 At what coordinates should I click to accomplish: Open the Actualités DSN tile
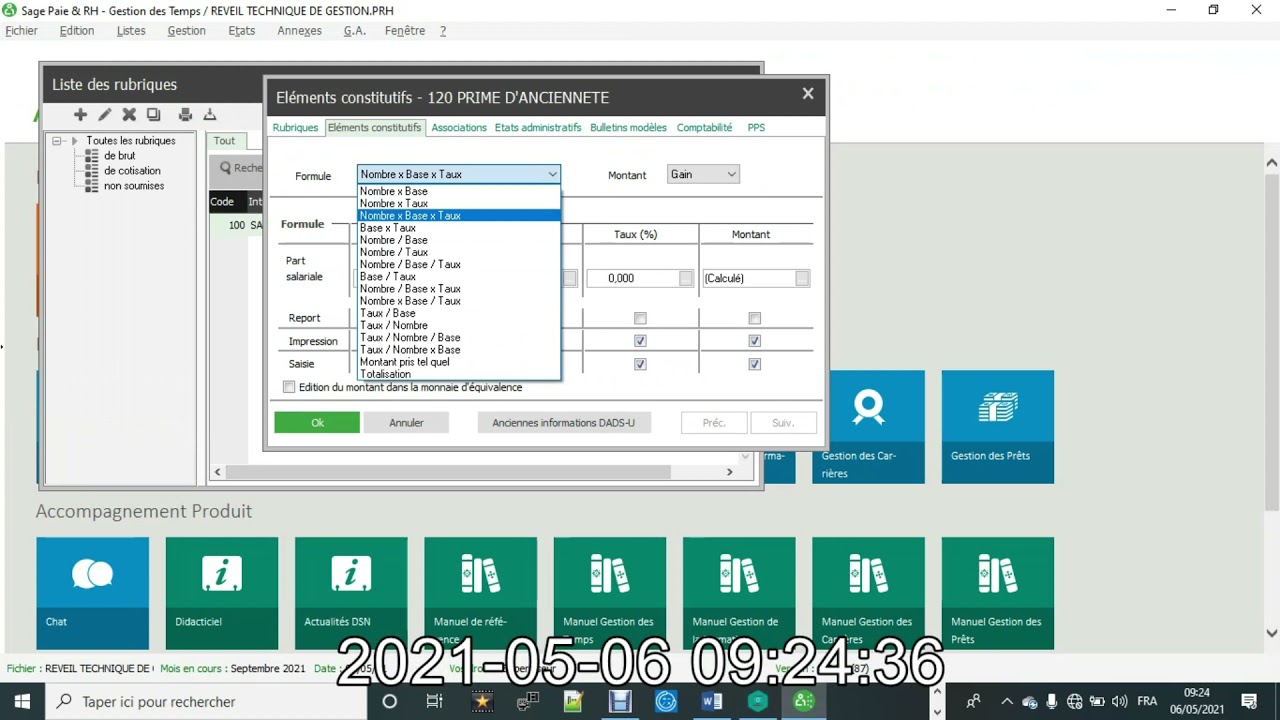point(351,593)
